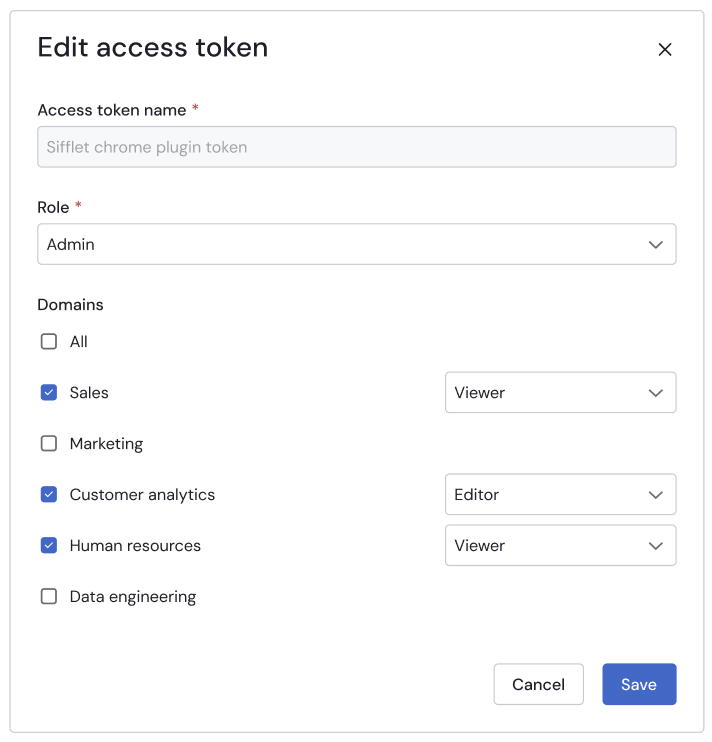
Task: Expand the Customer analytics Editor dropdown
Action: [560, 495]
